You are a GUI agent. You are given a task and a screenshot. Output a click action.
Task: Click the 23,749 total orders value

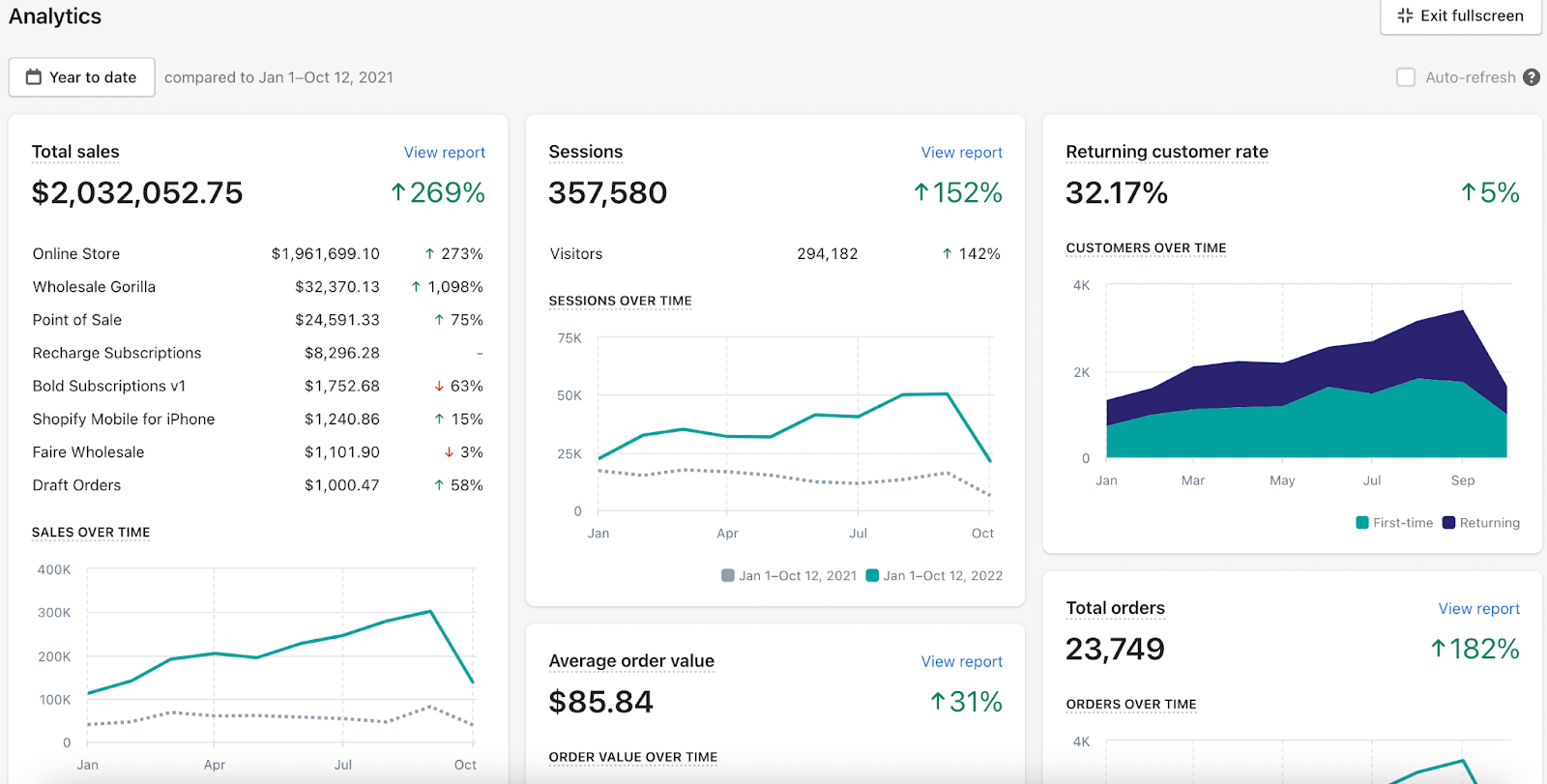click(x=1115, y=650)
